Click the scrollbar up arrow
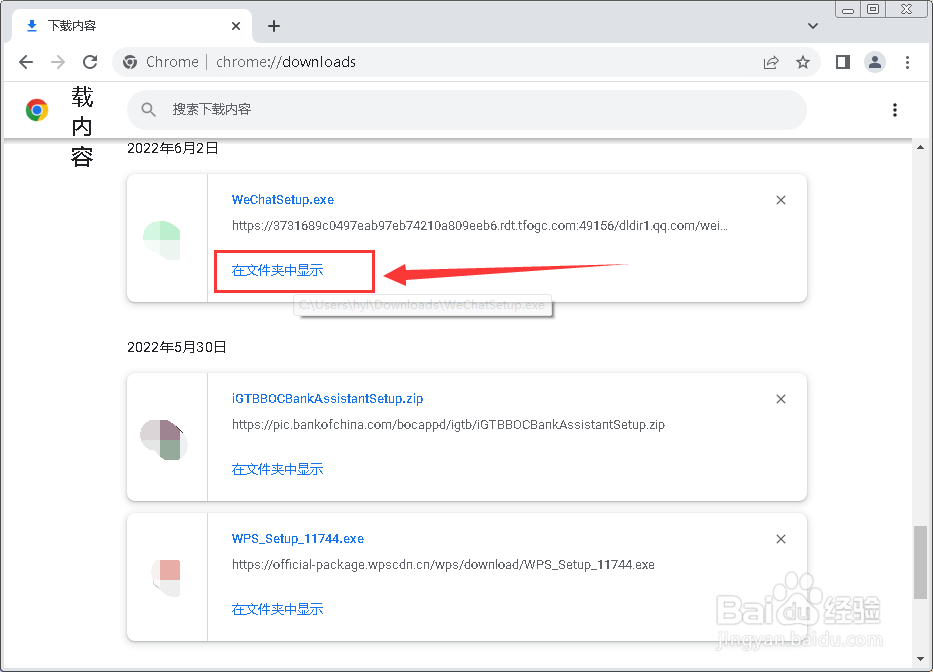 [921, 147]
